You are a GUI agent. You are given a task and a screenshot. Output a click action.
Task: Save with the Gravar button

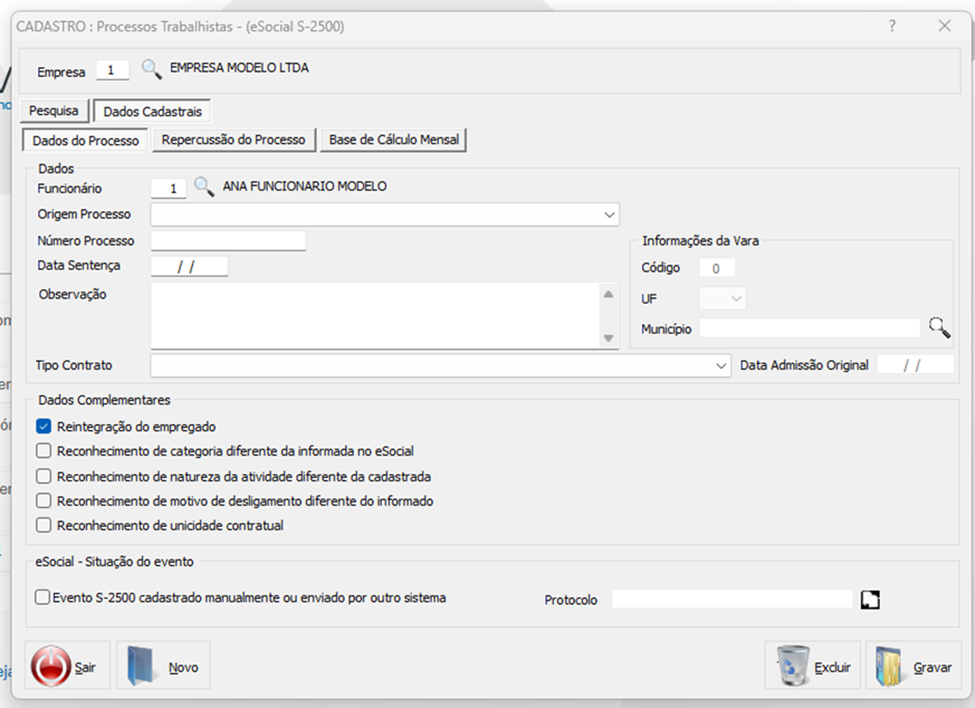[914, 667]
